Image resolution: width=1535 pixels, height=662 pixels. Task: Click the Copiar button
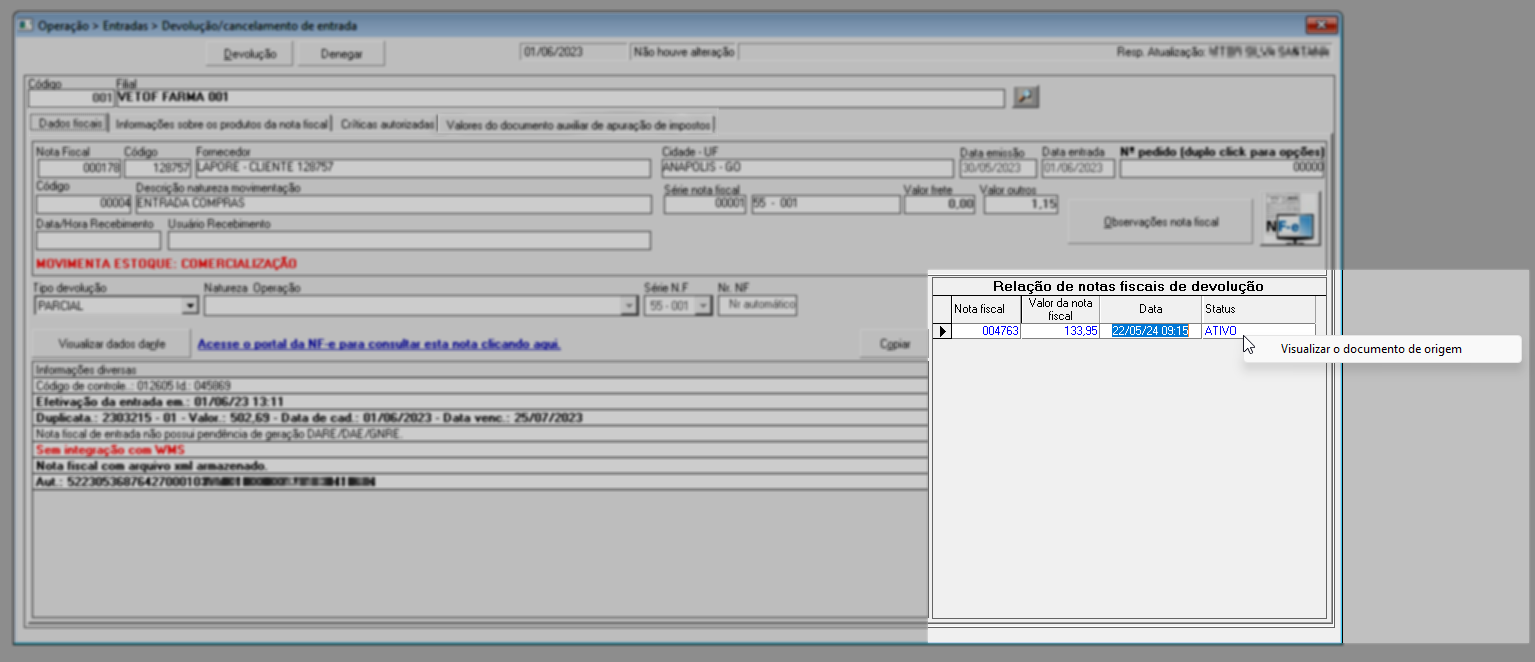coord(894,344)
